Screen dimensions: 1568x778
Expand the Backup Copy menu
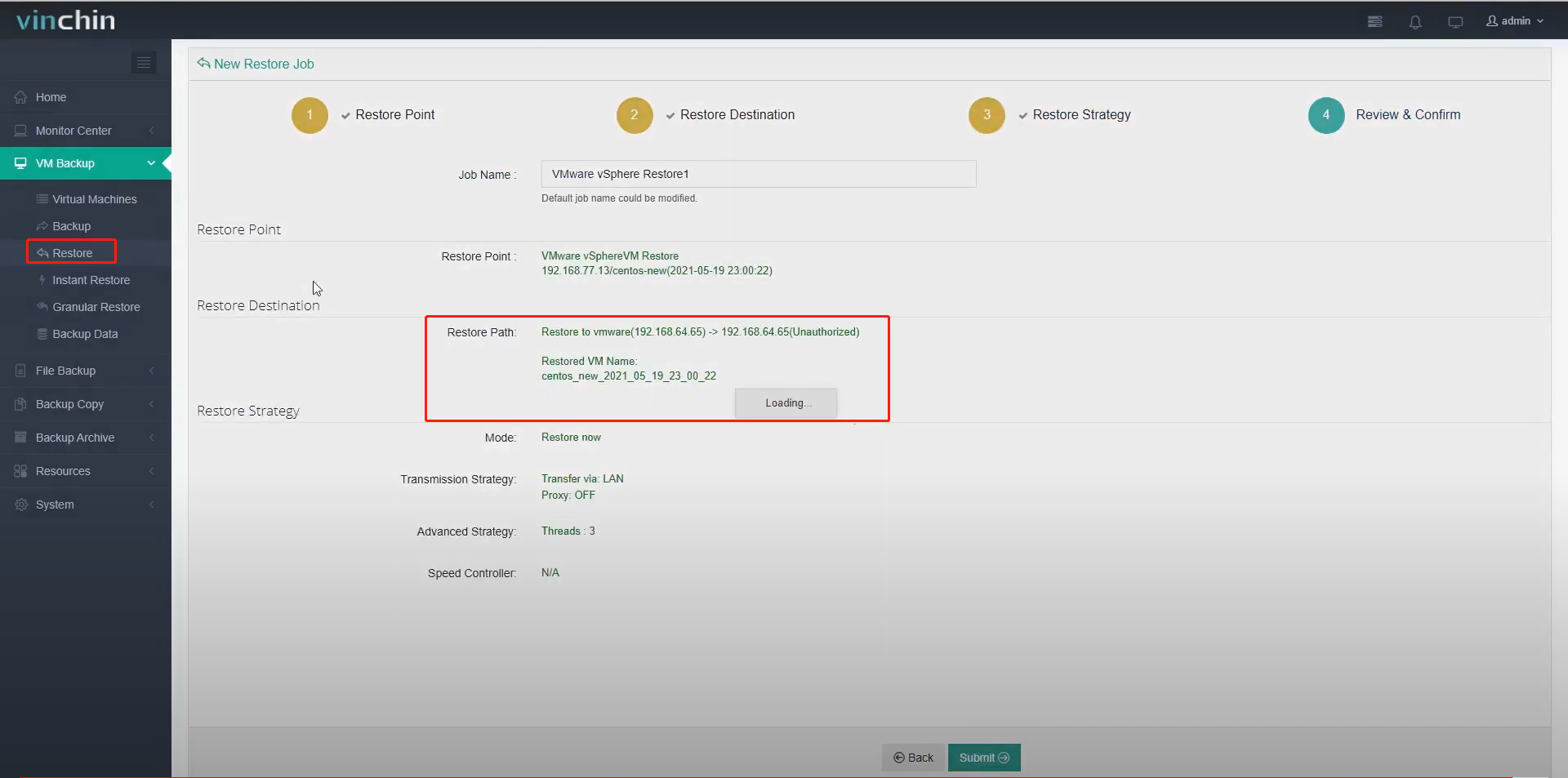[86, 404]
